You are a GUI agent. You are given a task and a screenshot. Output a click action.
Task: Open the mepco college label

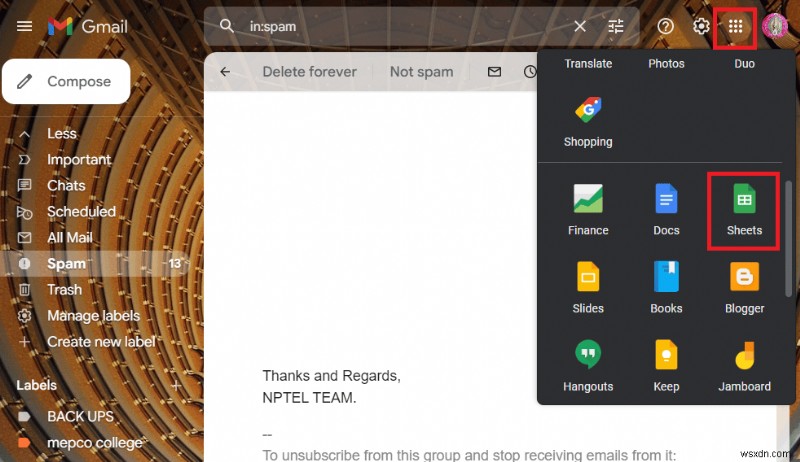click(94, 443)
